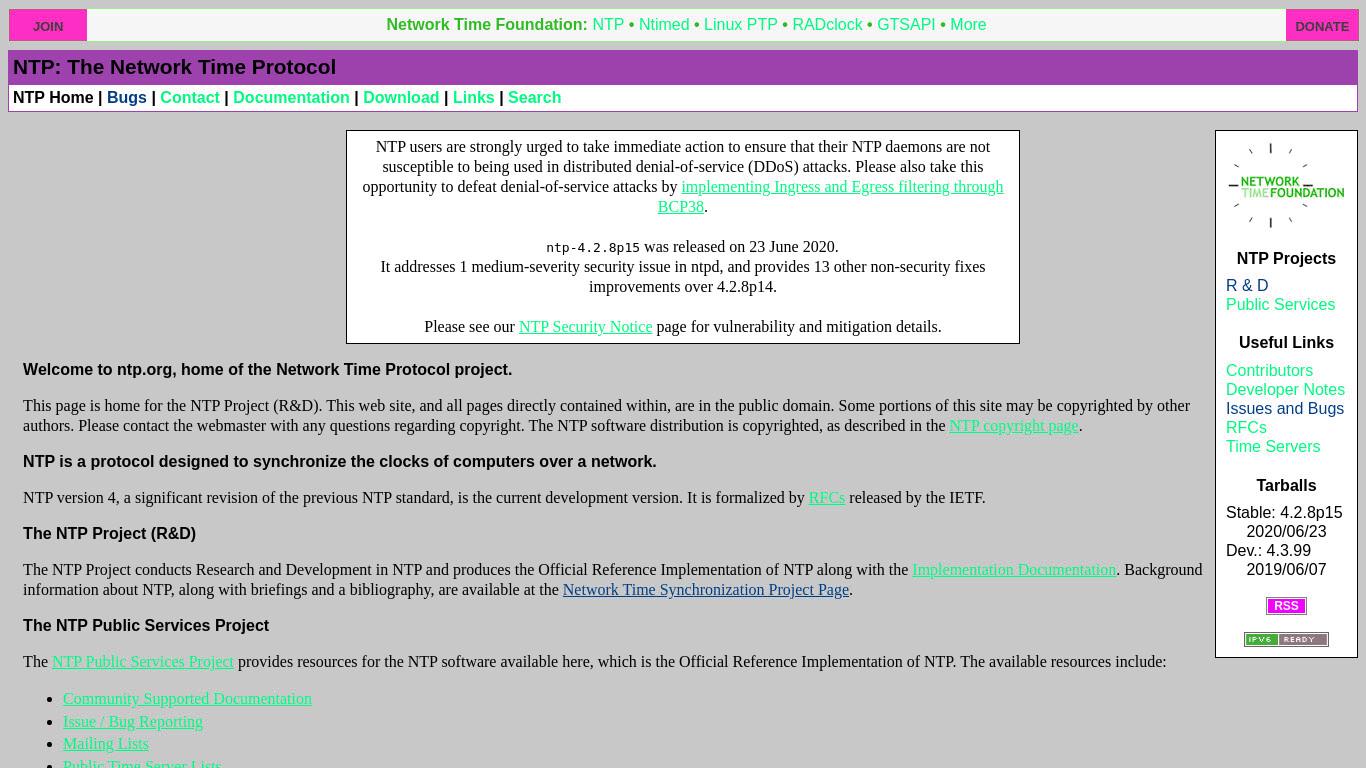
Task: Open Issue / Bug Reporting link
Action: click(133, 722)
